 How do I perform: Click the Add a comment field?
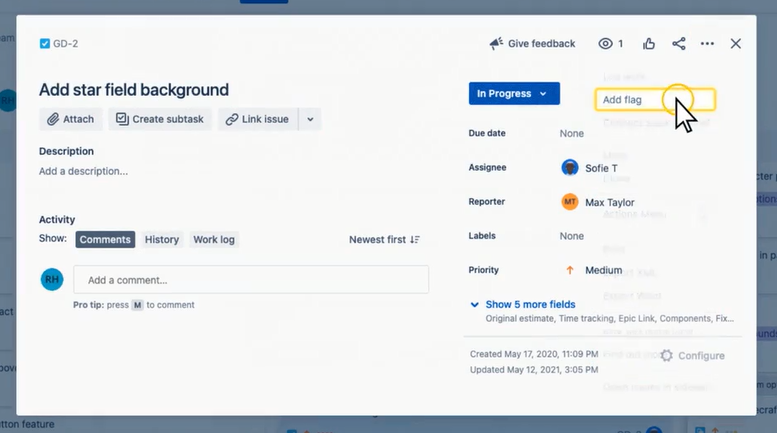(251, 279)
